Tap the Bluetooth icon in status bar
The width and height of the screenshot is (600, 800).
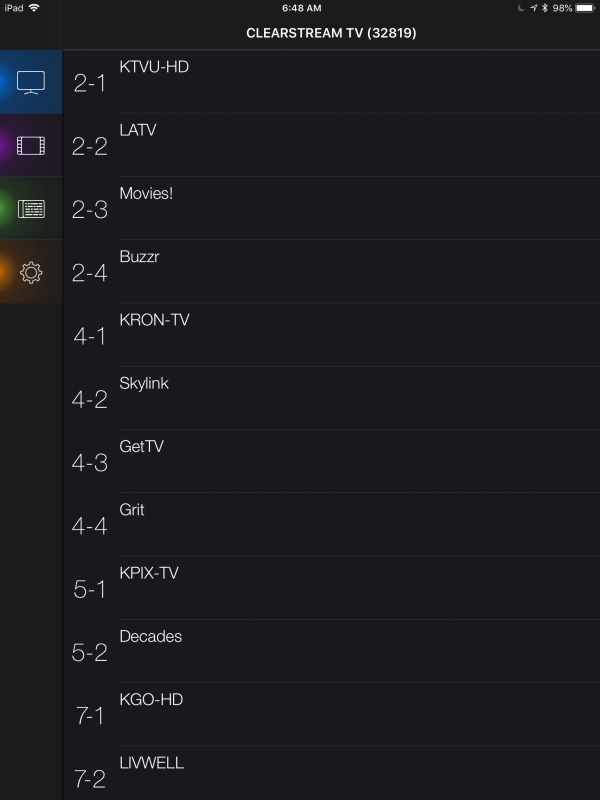544,8
